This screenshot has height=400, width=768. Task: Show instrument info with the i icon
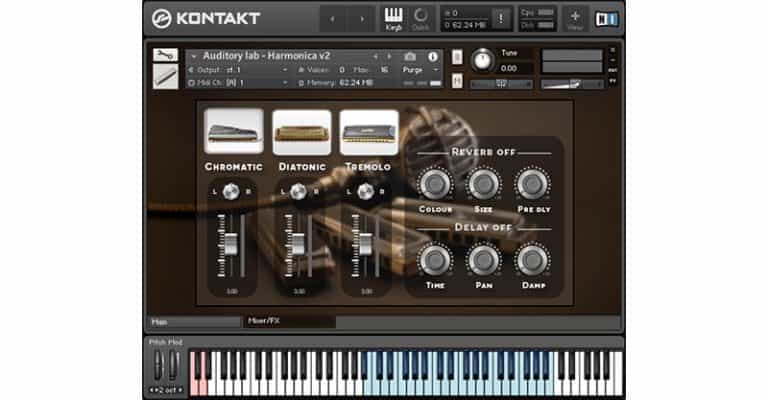(x=432, y=57)
